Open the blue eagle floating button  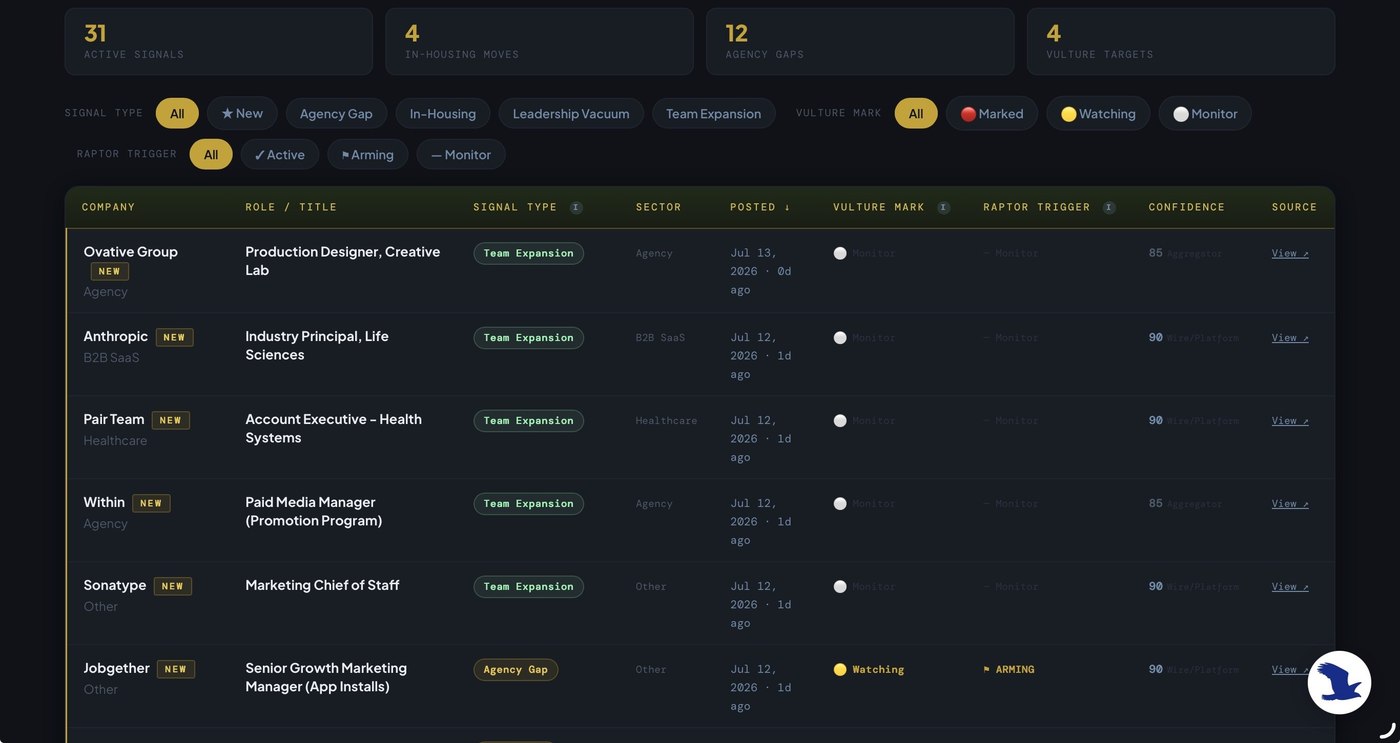(1339, 682)
